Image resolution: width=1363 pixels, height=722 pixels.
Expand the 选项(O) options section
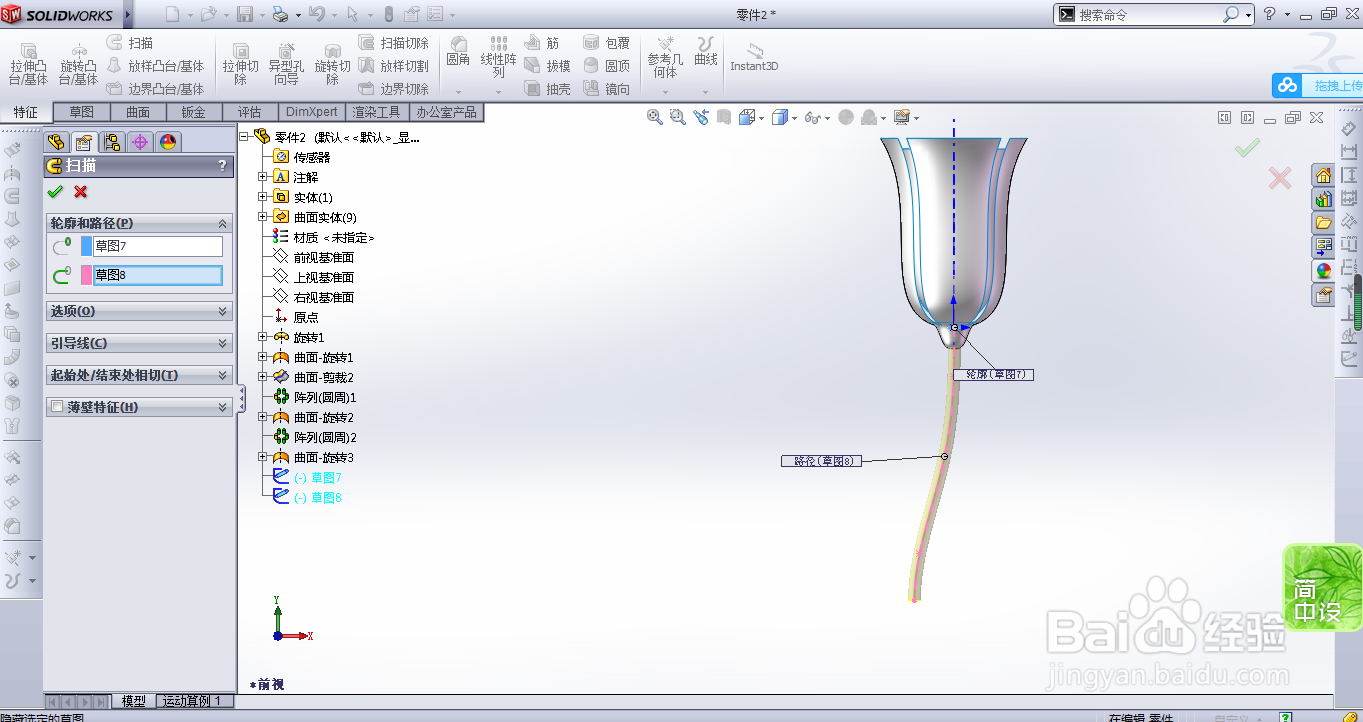click(x=139, y=311)
